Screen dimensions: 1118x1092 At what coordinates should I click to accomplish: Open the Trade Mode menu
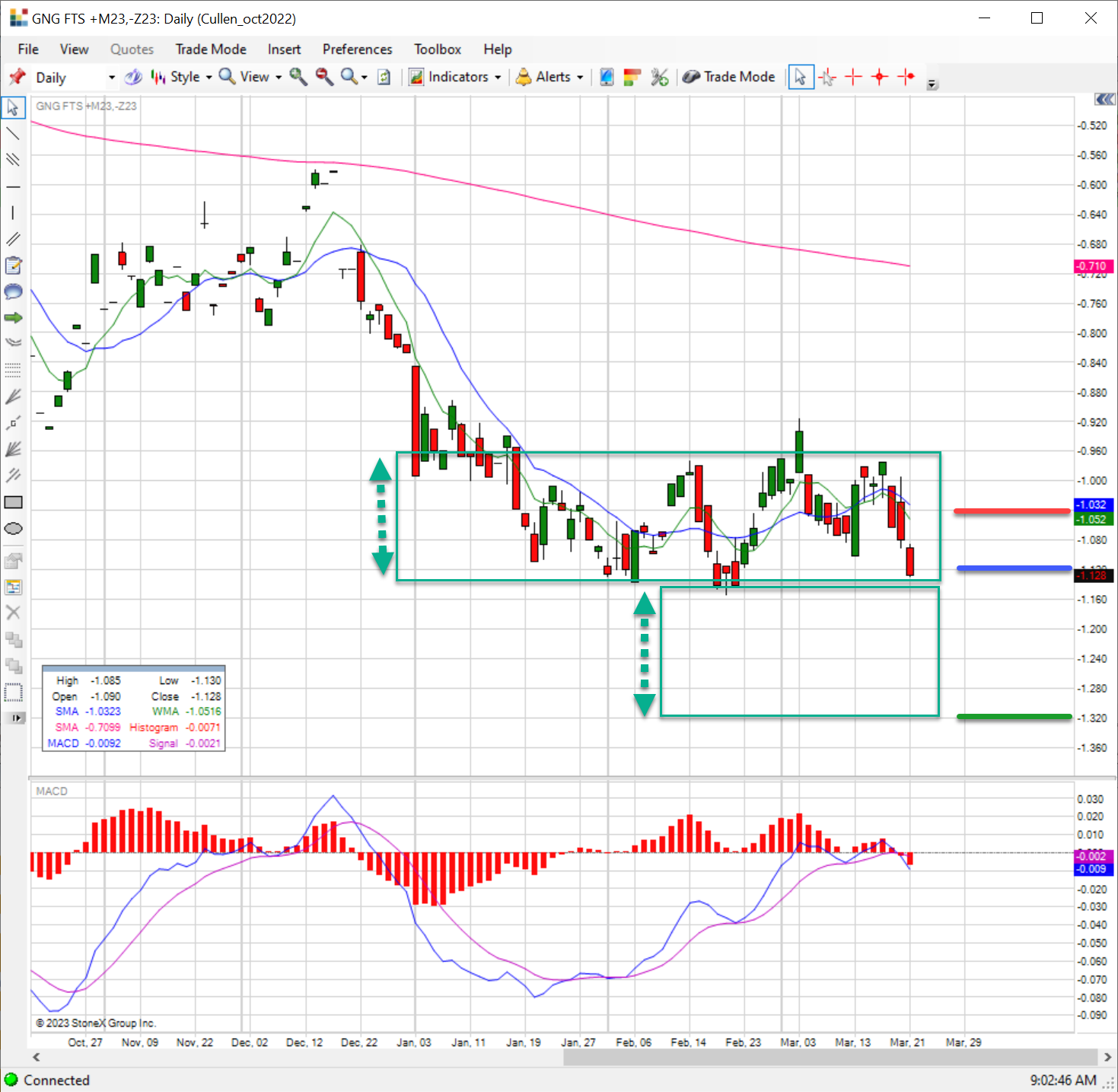[x=211, y=49]
